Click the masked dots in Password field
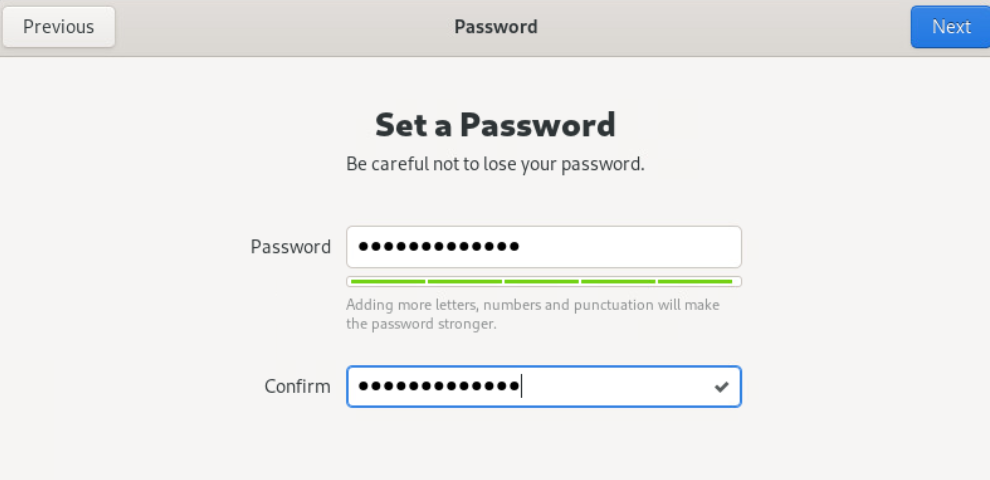Image resolution: width=990 pixels, height=480 pixels. pyautogui.click(x=438, y=247)
